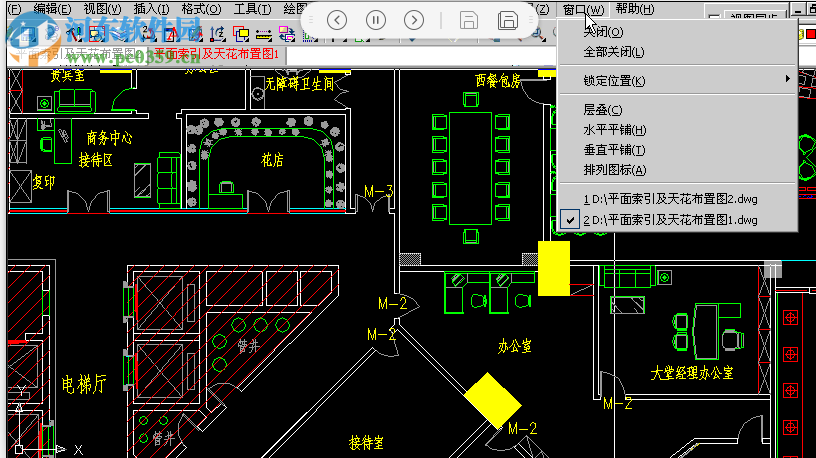Screen dimensions: 816x458
Task: Click the 接待室 label
Action: [x=366, y=443]
